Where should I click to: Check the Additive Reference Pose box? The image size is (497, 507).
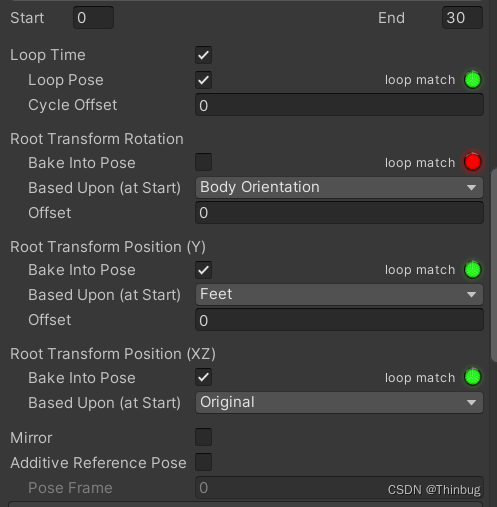tap(203, 462)
